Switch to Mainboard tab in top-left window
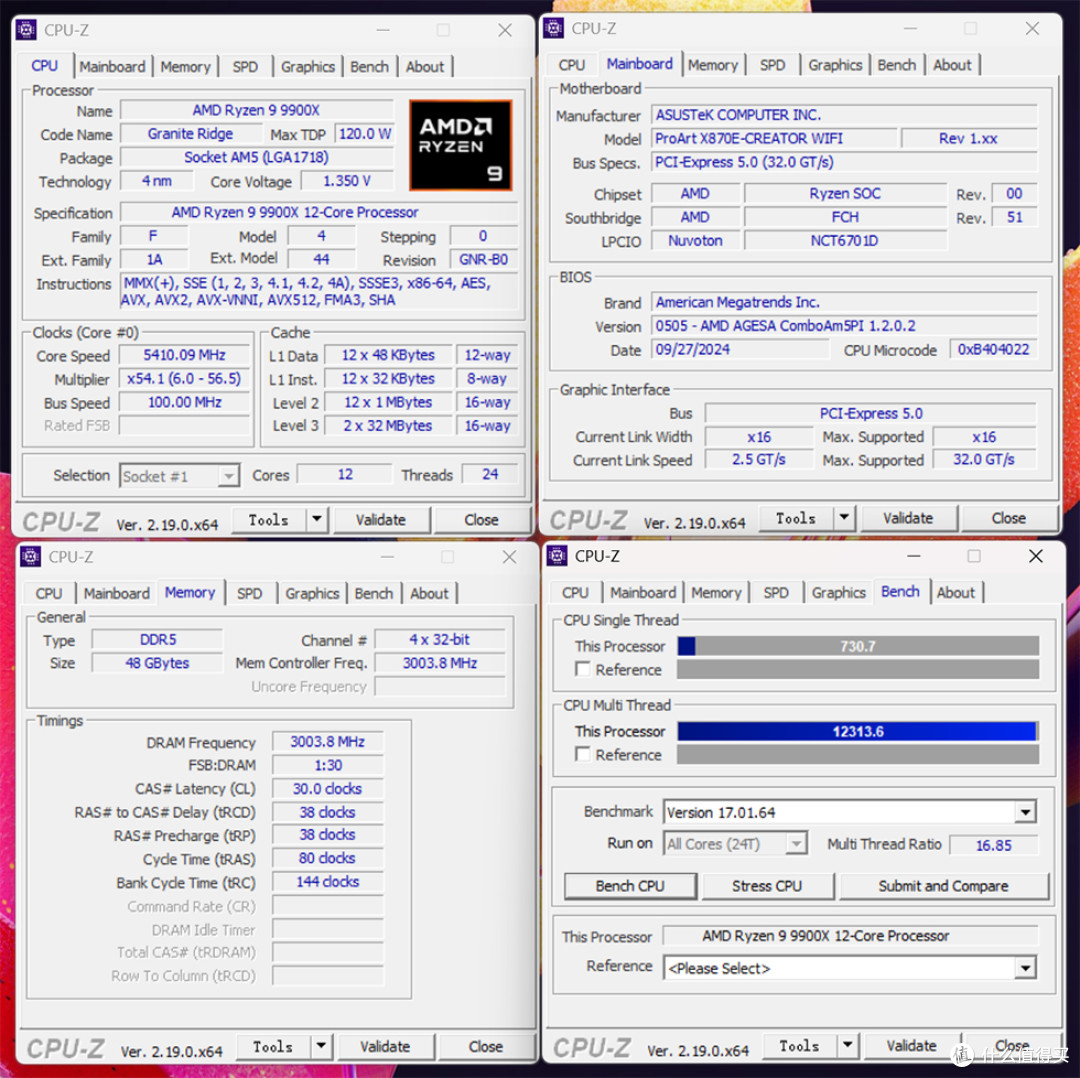 click(112, 67)
